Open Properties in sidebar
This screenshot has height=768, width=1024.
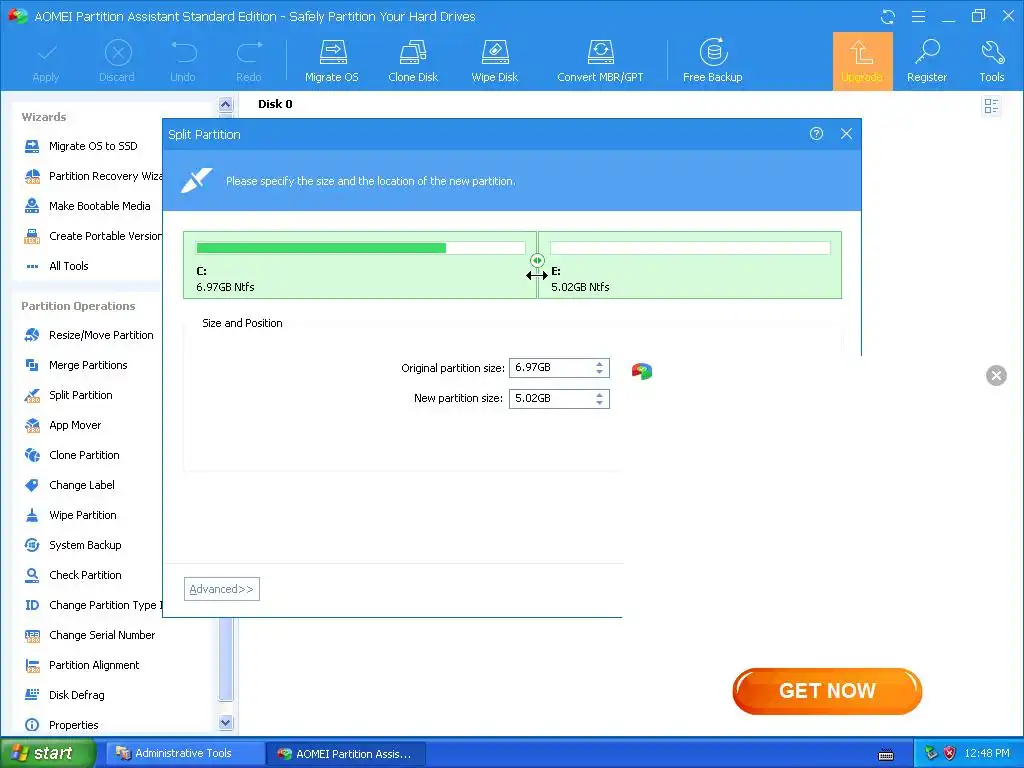pos(61,726)
